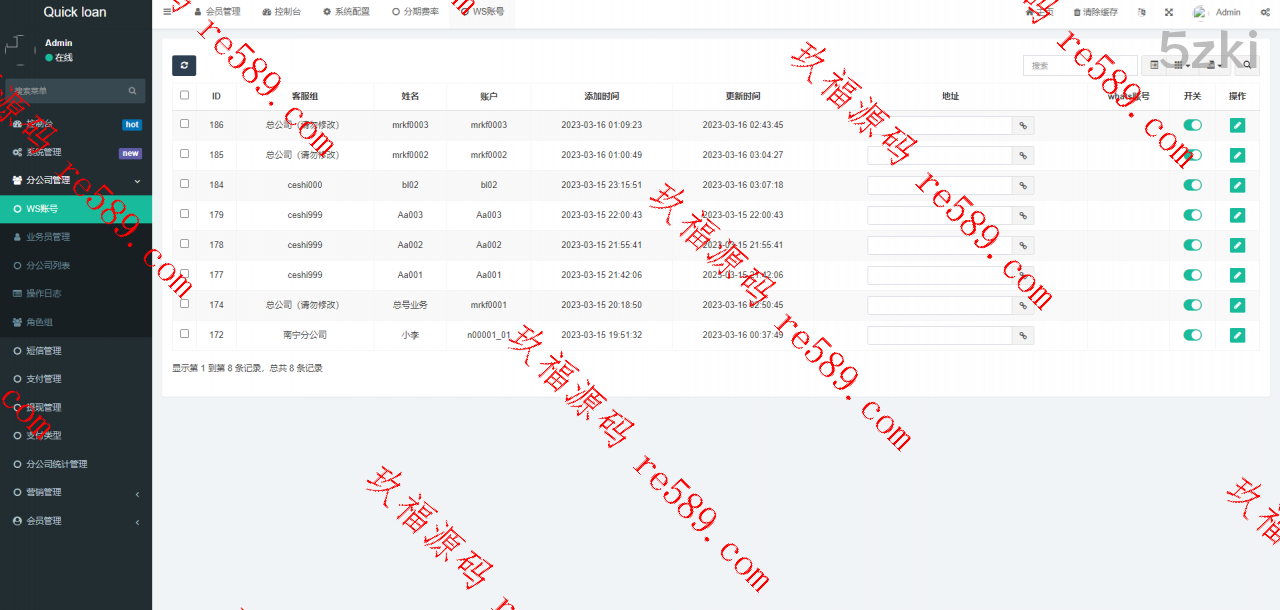Open the export dropdown in table toolbar
Image resolution: width=1280 pixels, height=610 pixels.
coord(1215,66)
